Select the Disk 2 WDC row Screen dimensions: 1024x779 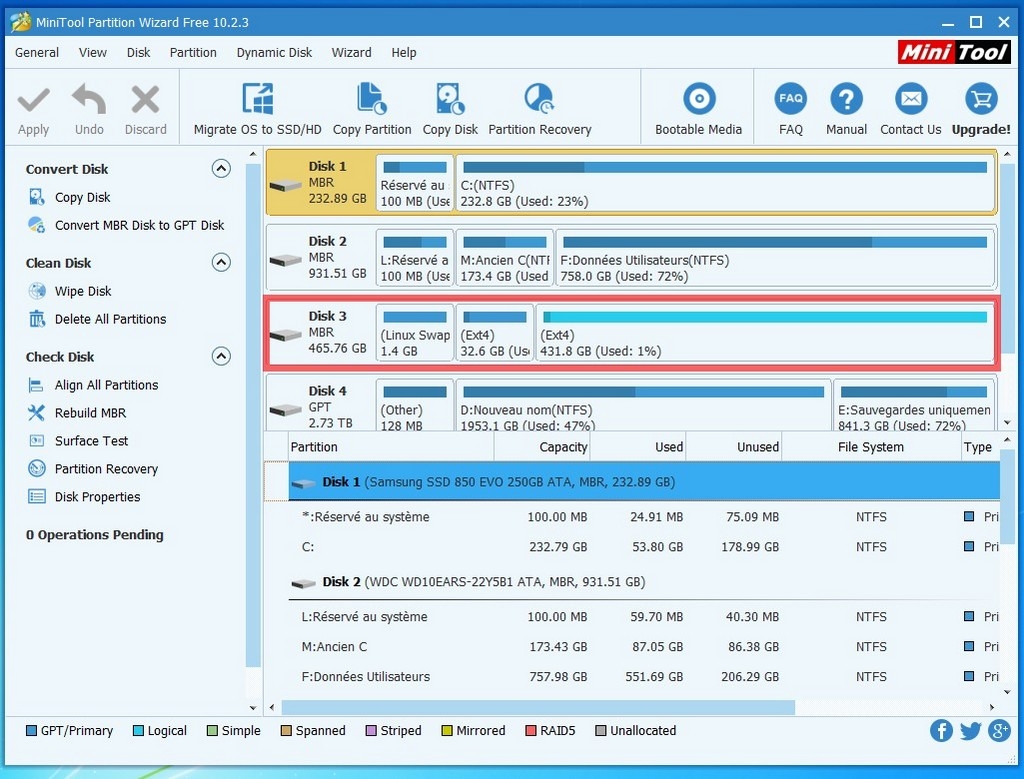(644, 582)
